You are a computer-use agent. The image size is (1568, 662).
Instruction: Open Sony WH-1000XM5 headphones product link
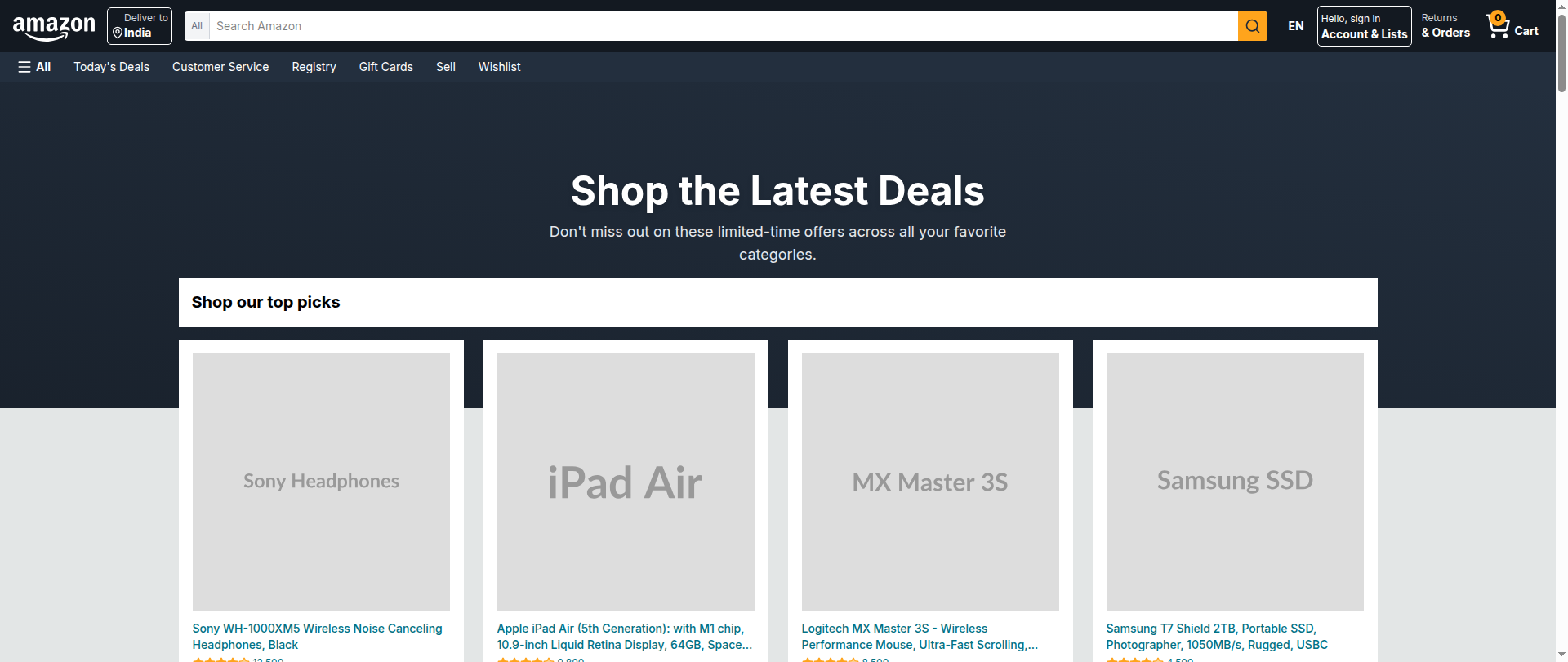317,636
